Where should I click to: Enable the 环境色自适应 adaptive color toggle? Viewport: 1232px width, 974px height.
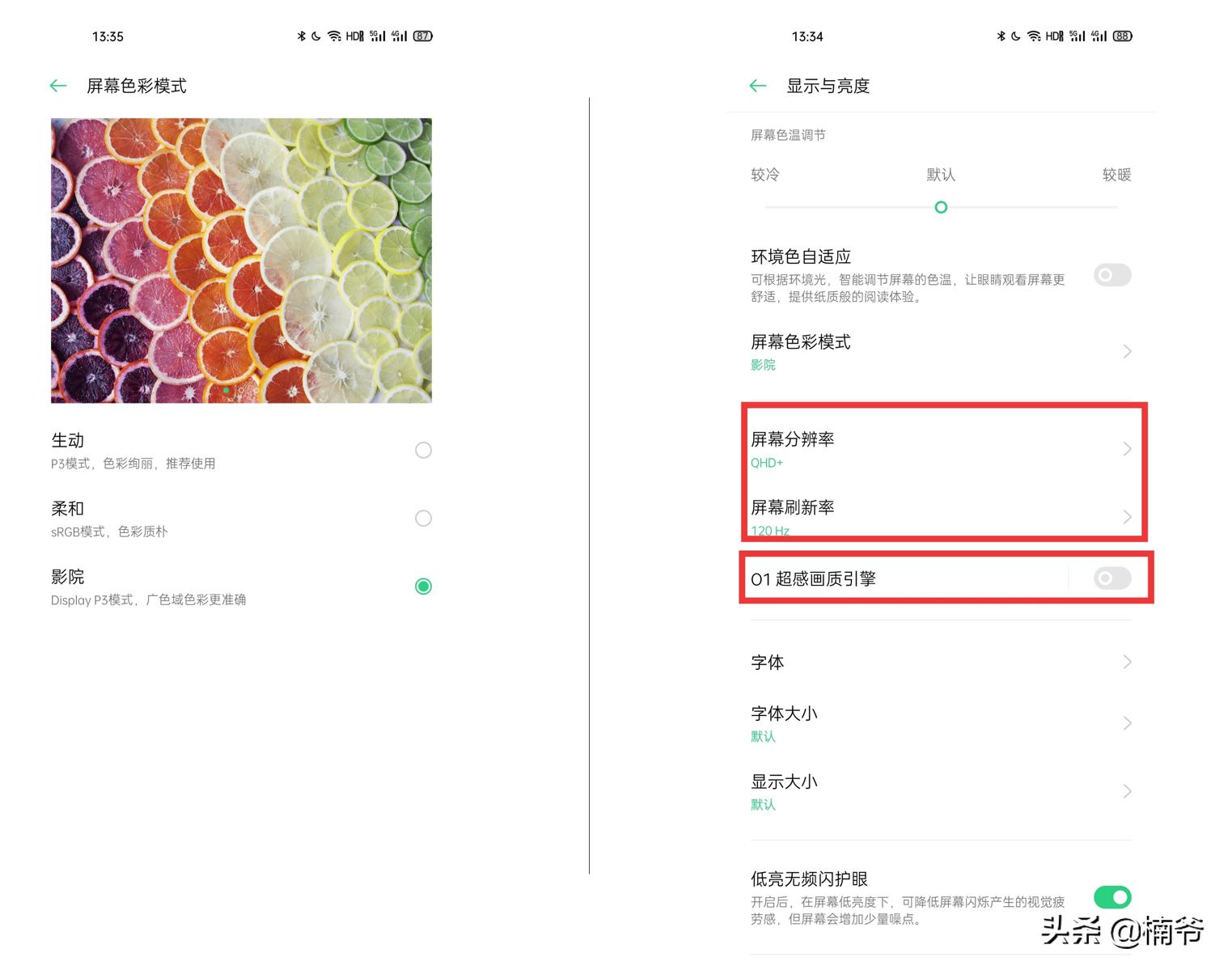(x=1112, y=275)
